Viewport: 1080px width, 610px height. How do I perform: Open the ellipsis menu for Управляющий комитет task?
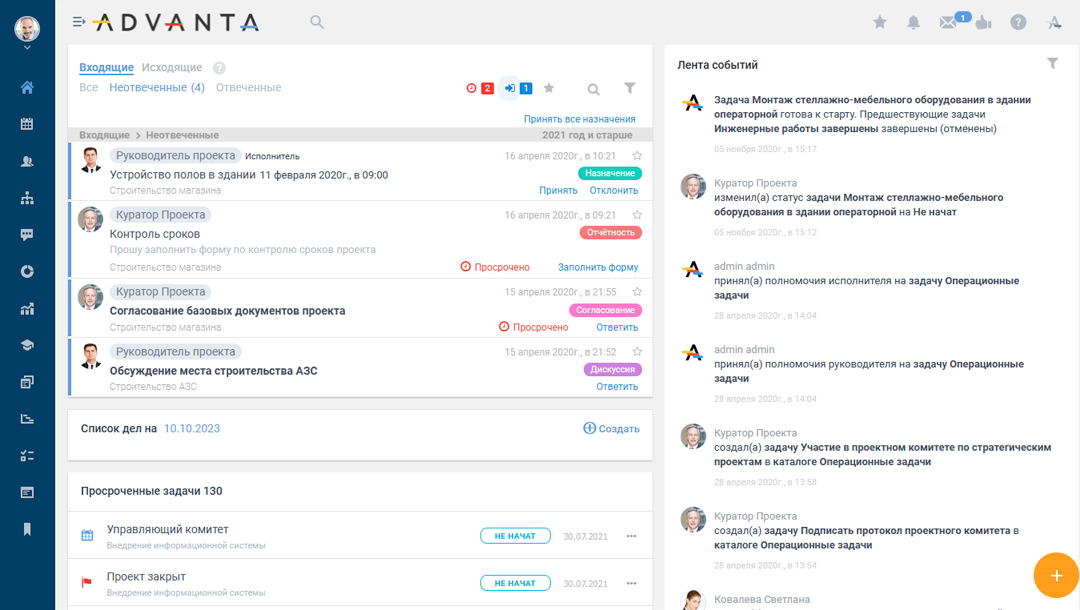pos(631,536)
